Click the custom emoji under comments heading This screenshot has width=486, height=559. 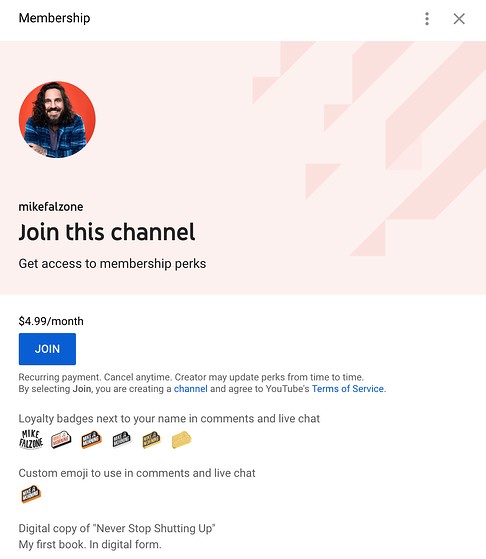coord(31,494)
